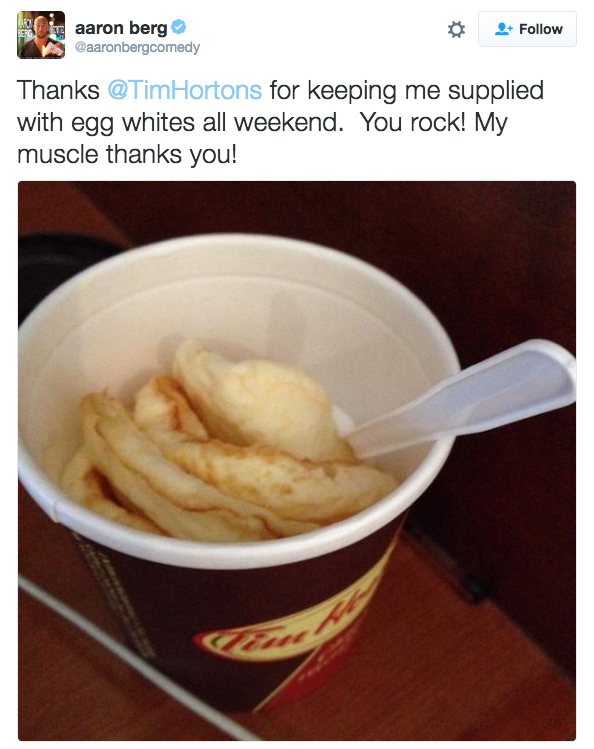Click "muscle thanks you!" tweet line
Screen dimensions: 594x749
(127, 155)
